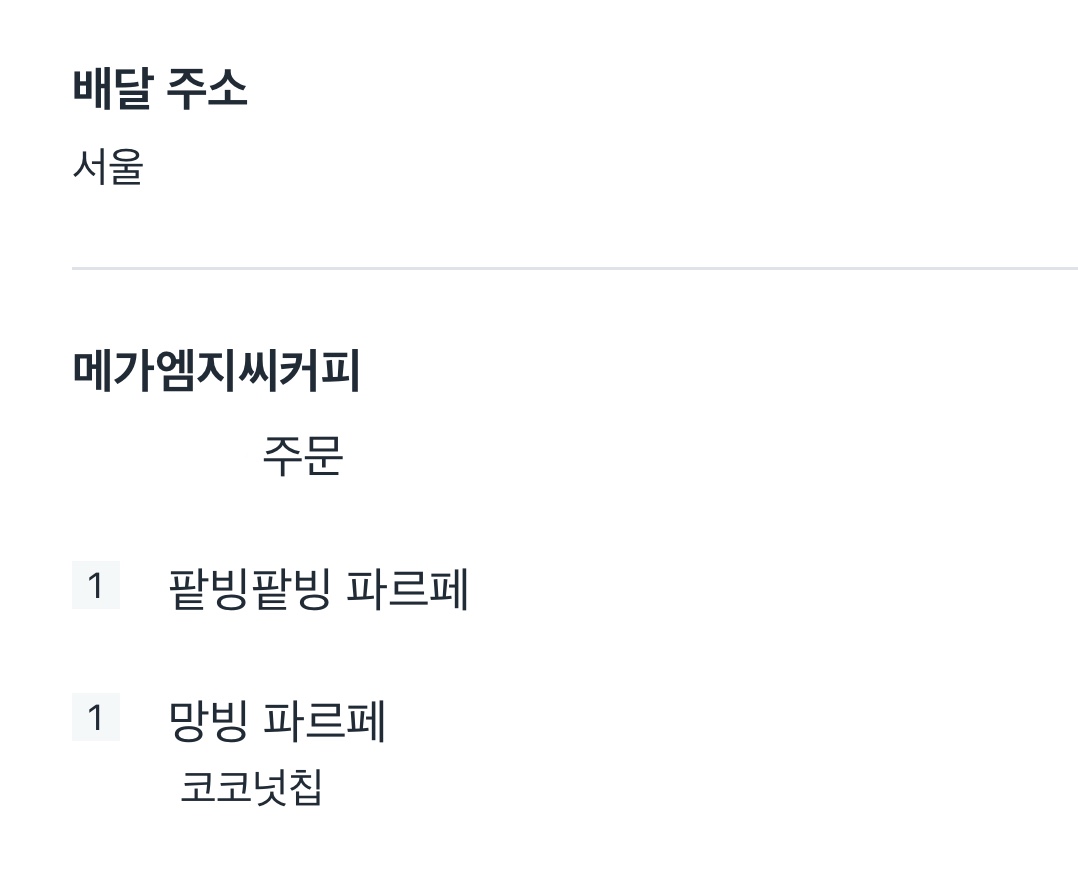Click the horizontal divider below the address
The image size is (1078, 873).
(x=575, y=268)
